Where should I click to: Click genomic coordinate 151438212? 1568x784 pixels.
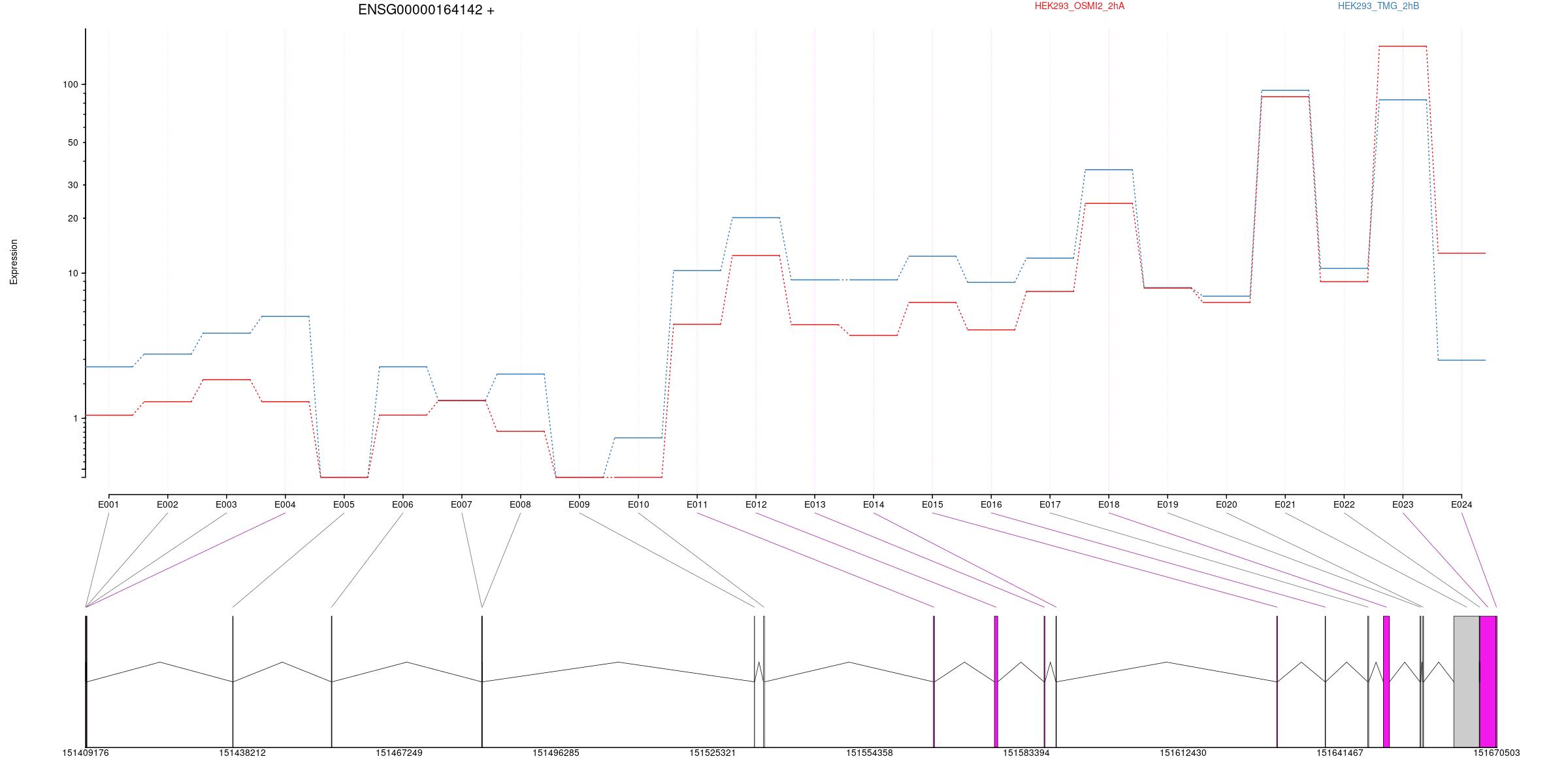click(x=242, y=753)
